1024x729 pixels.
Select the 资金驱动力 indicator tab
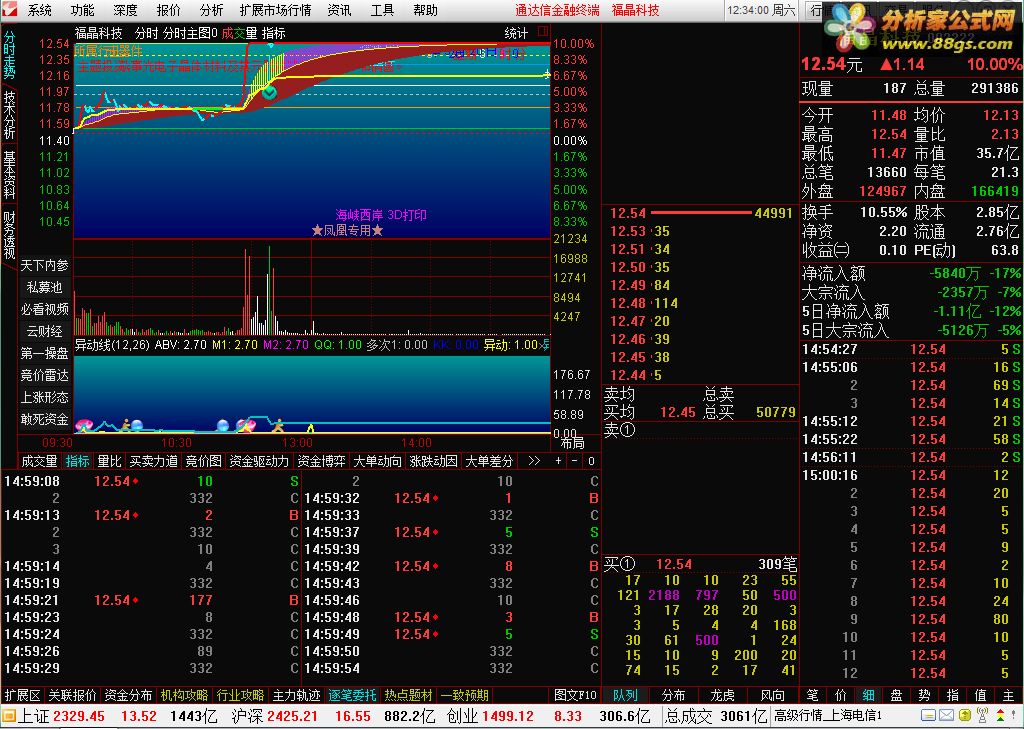click(x=259, y=461)
